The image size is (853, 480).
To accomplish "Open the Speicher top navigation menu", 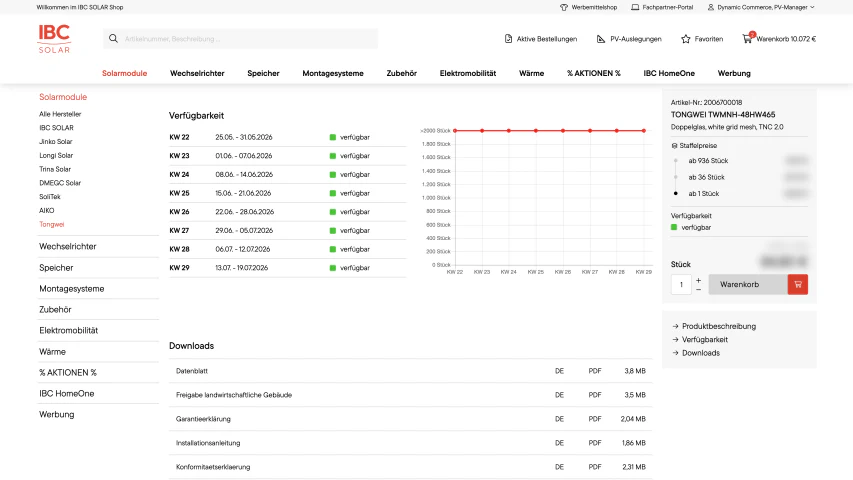I will tap(263, 73).
